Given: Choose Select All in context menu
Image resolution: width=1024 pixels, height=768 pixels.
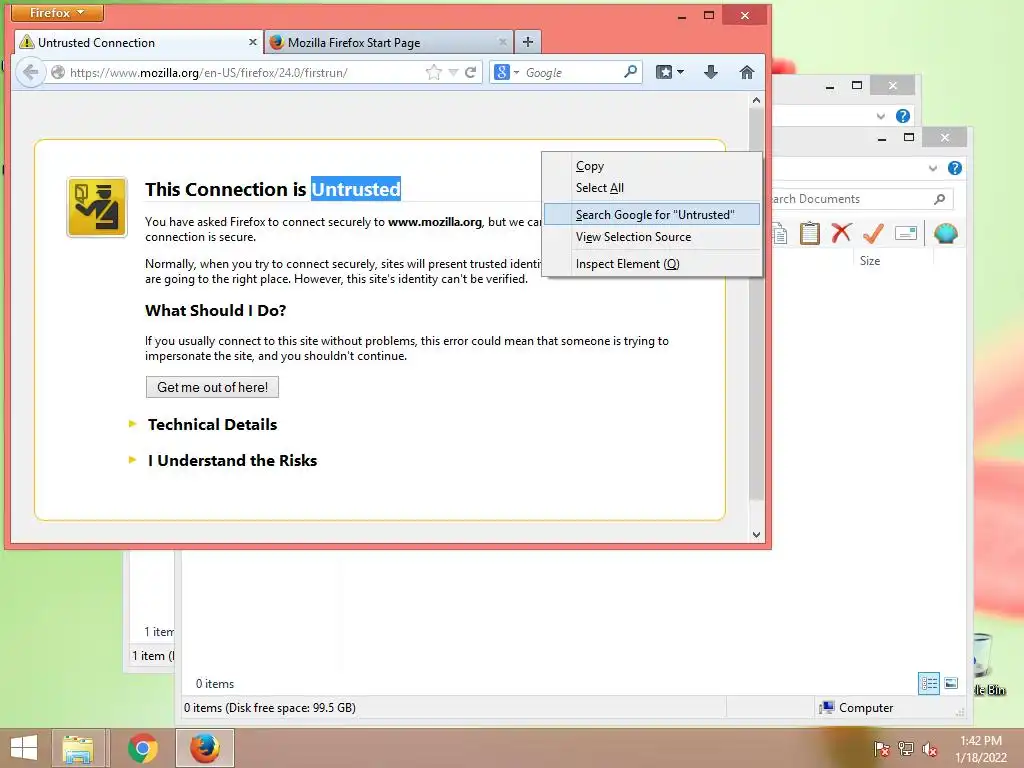Looking at the screenshot, I should pos(652,188).
